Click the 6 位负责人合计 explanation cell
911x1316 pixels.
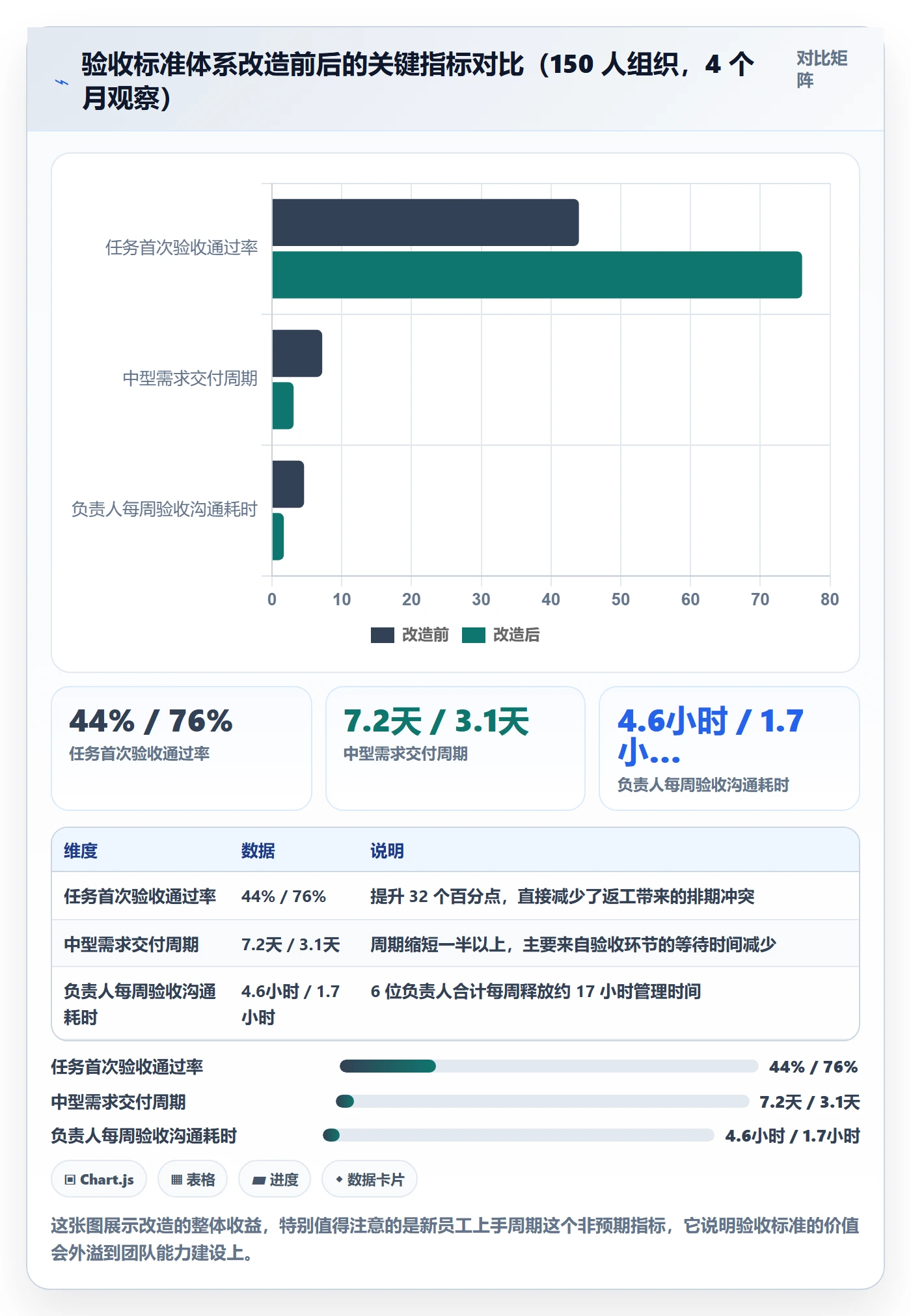(x=536, y=991)
